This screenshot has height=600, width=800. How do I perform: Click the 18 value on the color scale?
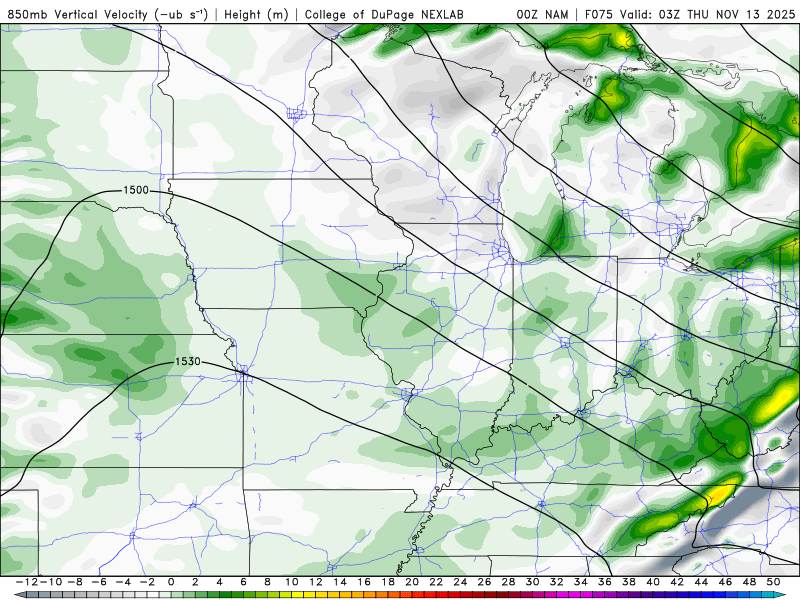coord(388,582)
